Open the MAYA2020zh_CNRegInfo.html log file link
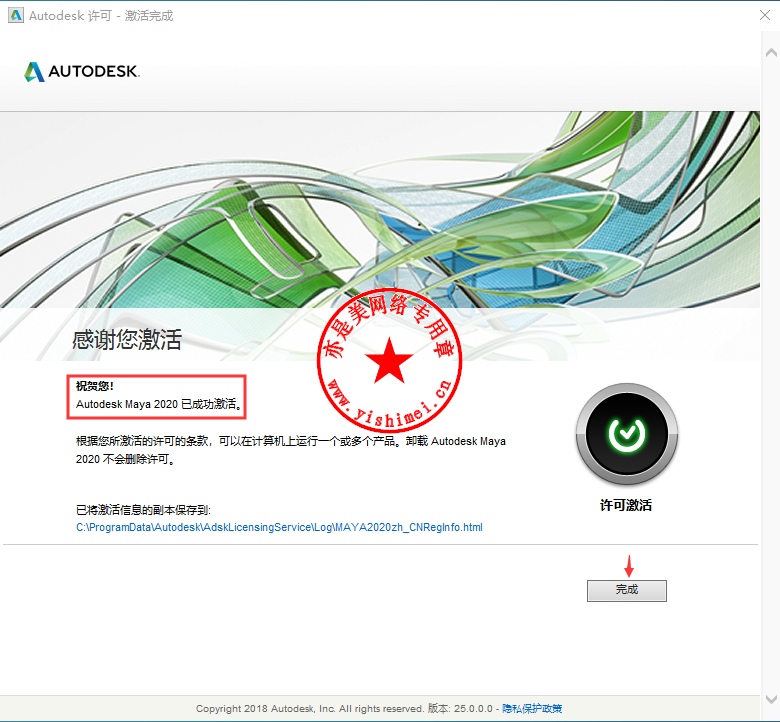The image size is (780, 722). [279, 527]
